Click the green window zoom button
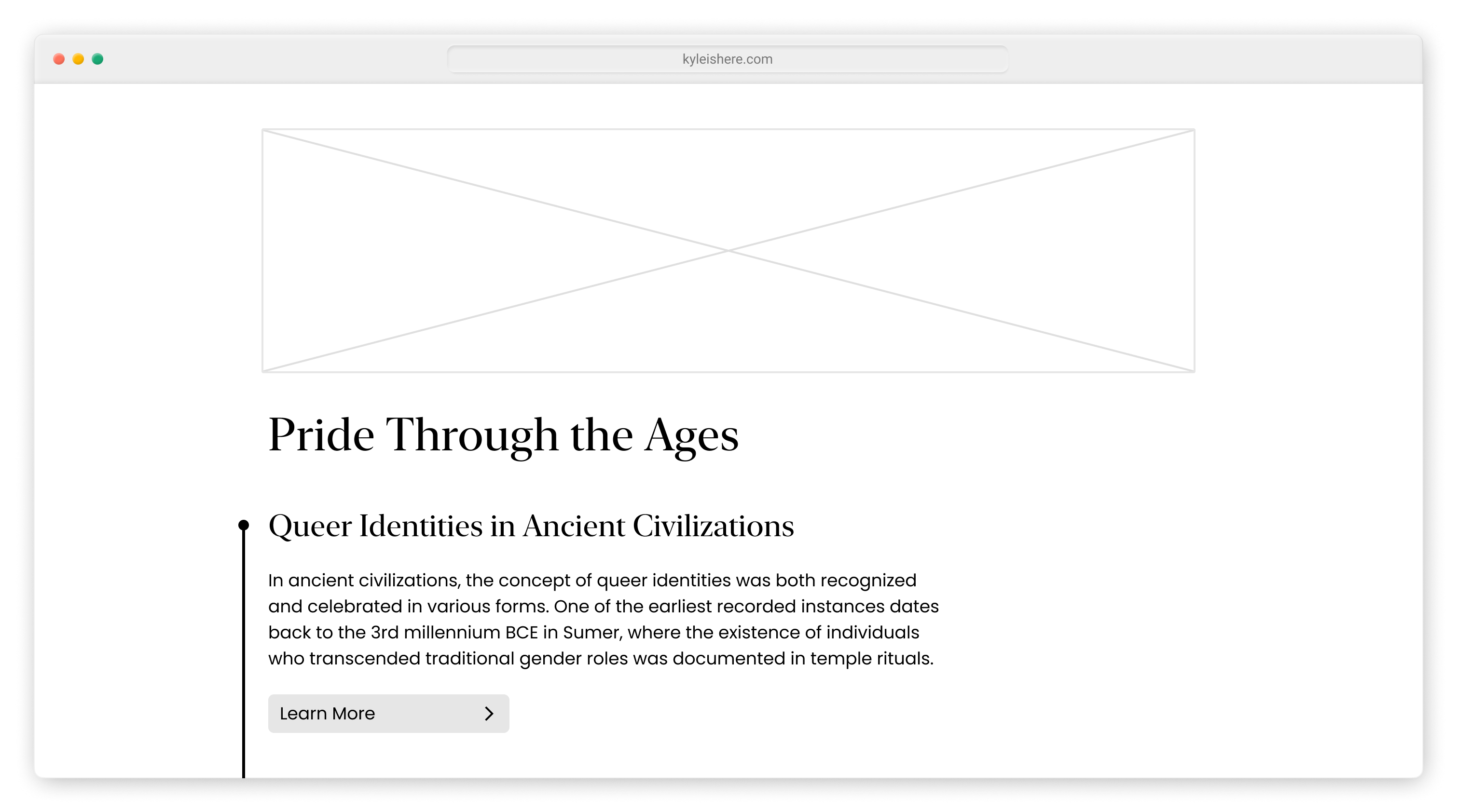 97,59
